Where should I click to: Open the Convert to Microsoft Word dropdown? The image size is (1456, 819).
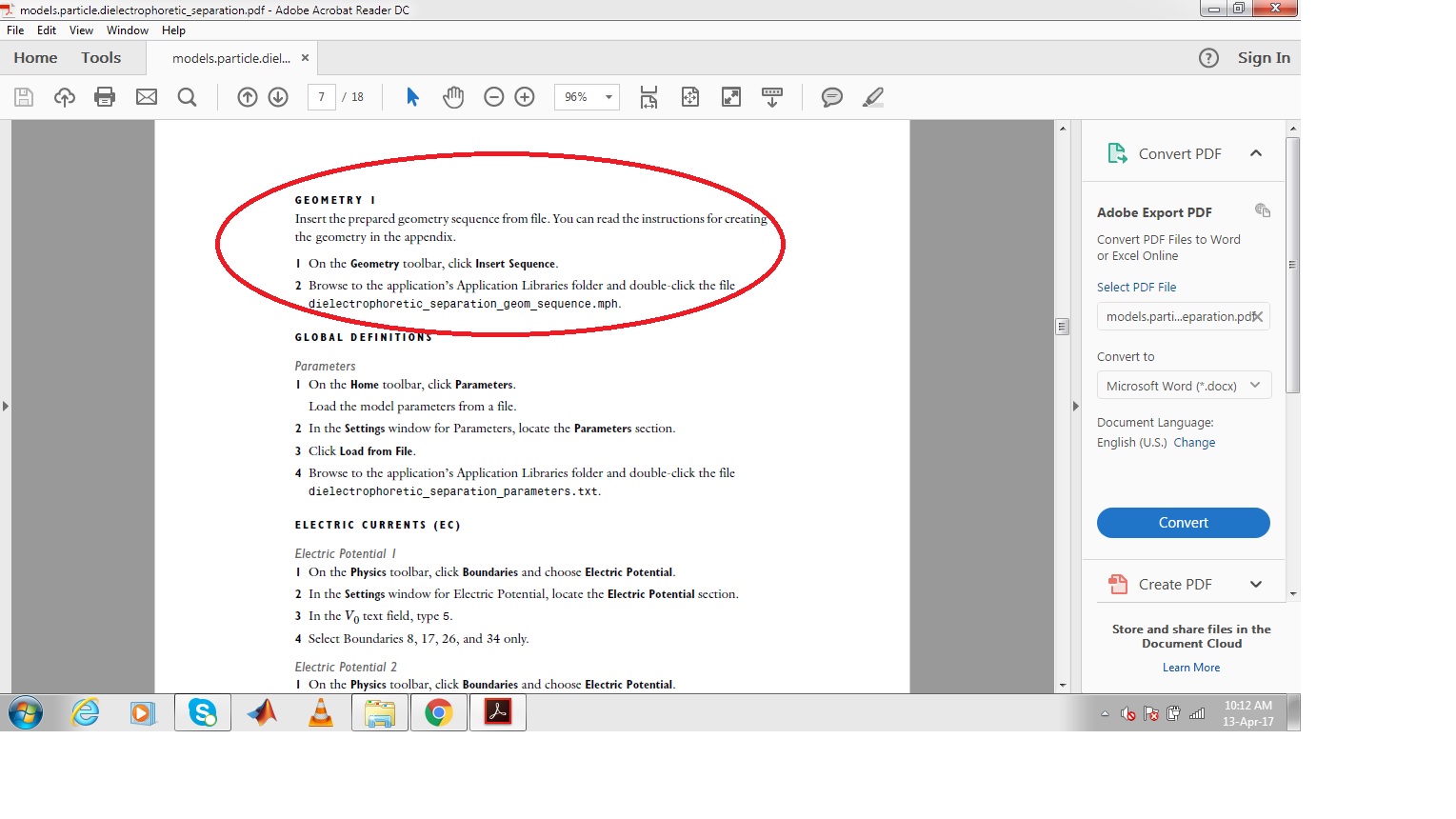pyautogui.click(x=1183, y=386)
